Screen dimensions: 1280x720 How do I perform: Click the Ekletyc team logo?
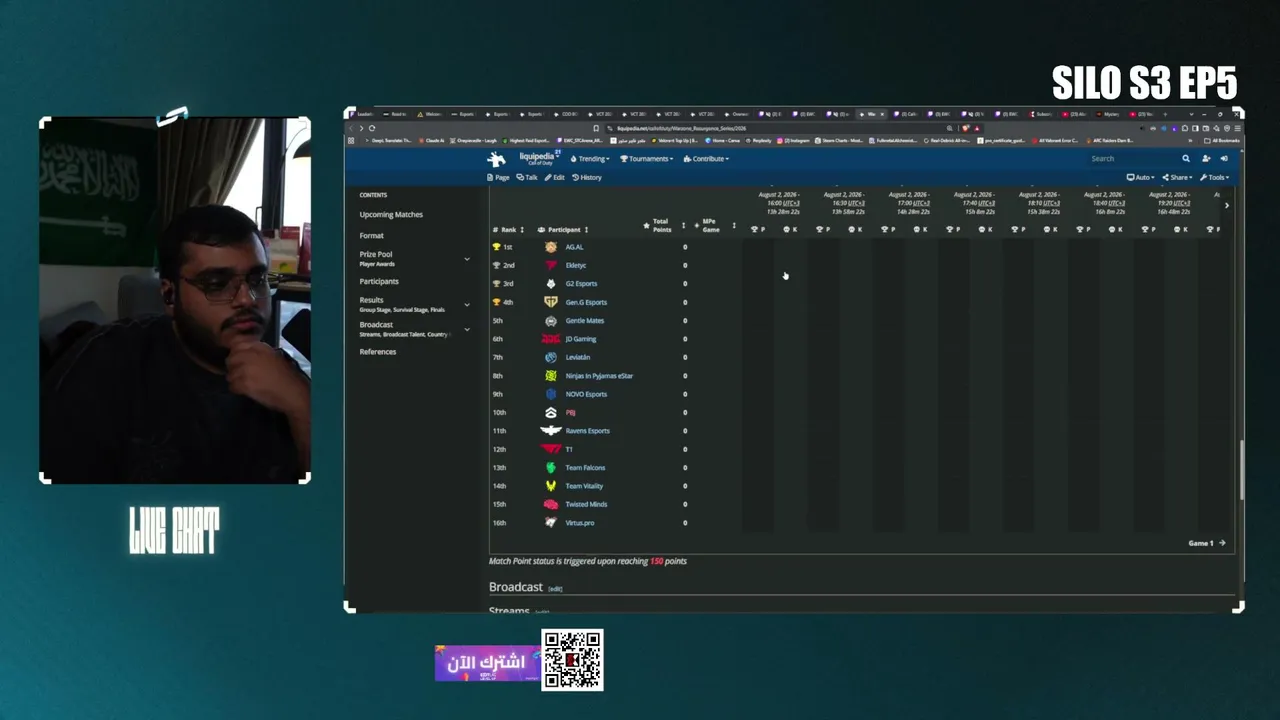click(x=550, y=265)
